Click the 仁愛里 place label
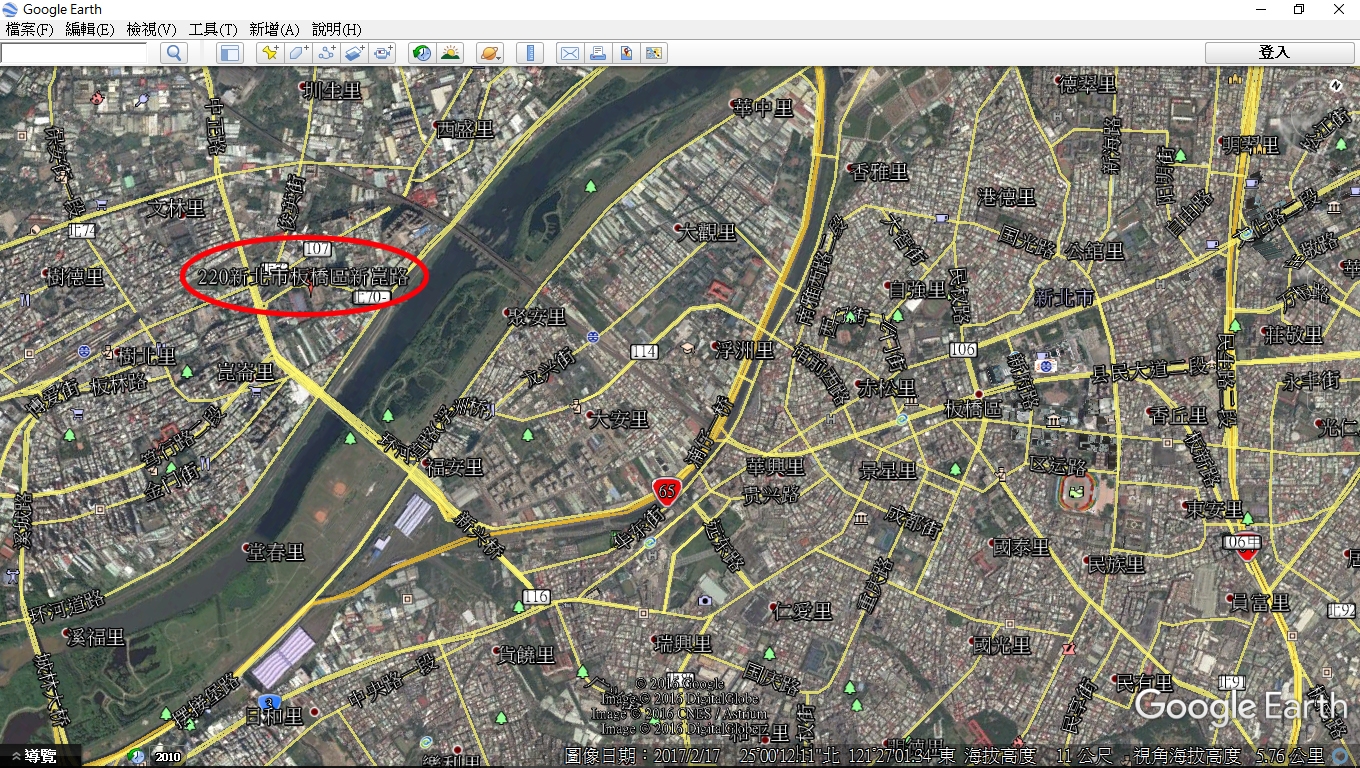 [x=803, y=610]
